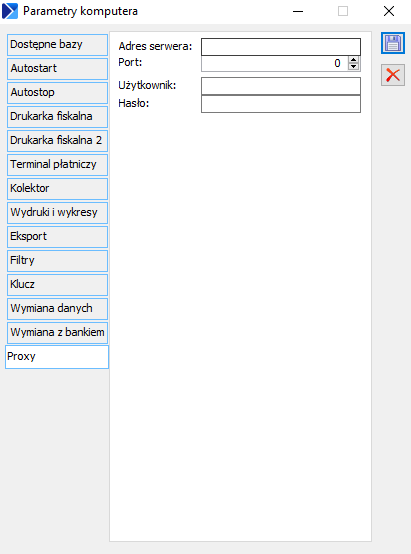Go to Drukarka fiskalna 2 tab

(57, 141)
